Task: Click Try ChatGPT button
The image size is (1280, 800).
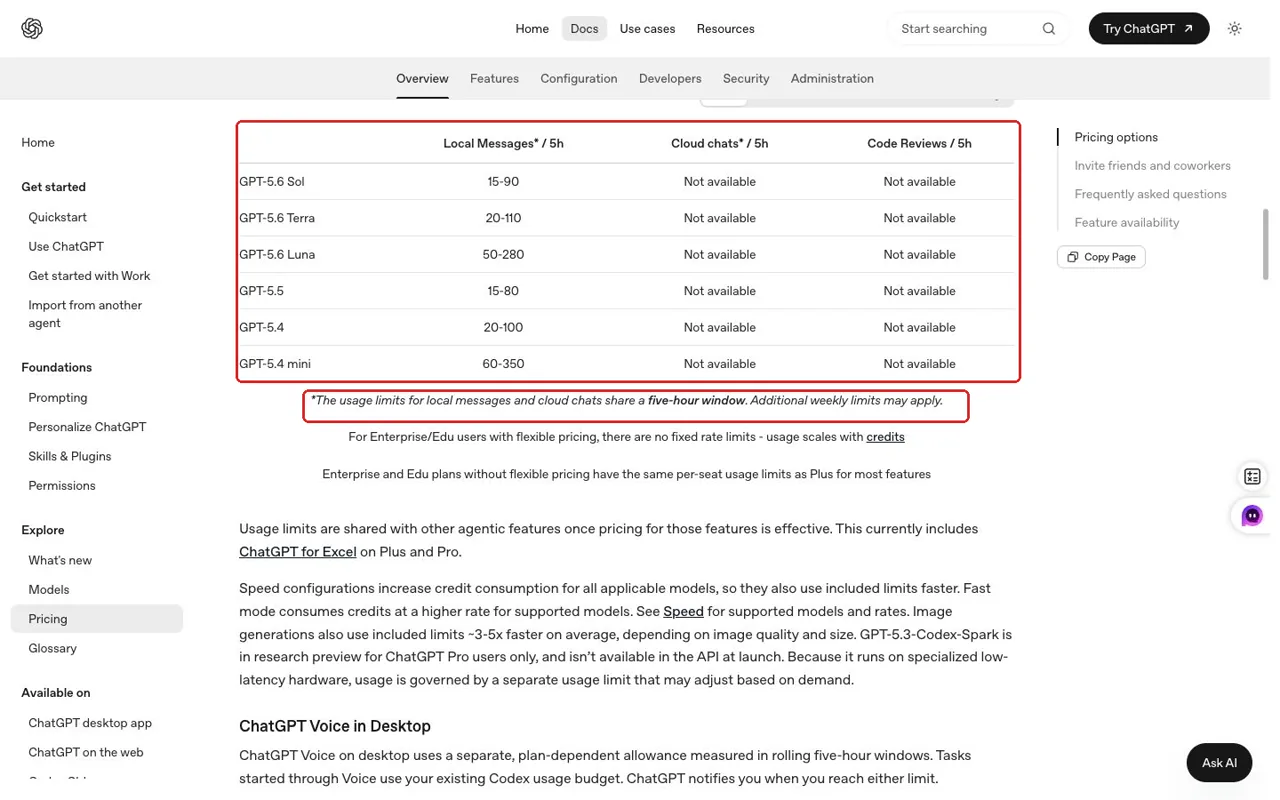Action: [1148, 29]
